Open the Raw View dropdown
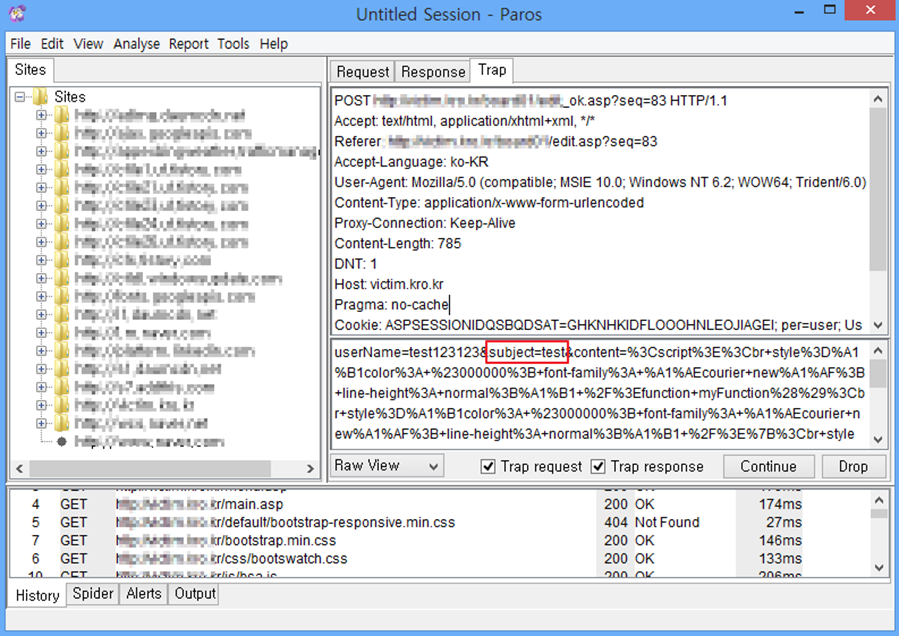Image resolution: width=899 pixels, height=636 pixels. click(x=386, y=466)
